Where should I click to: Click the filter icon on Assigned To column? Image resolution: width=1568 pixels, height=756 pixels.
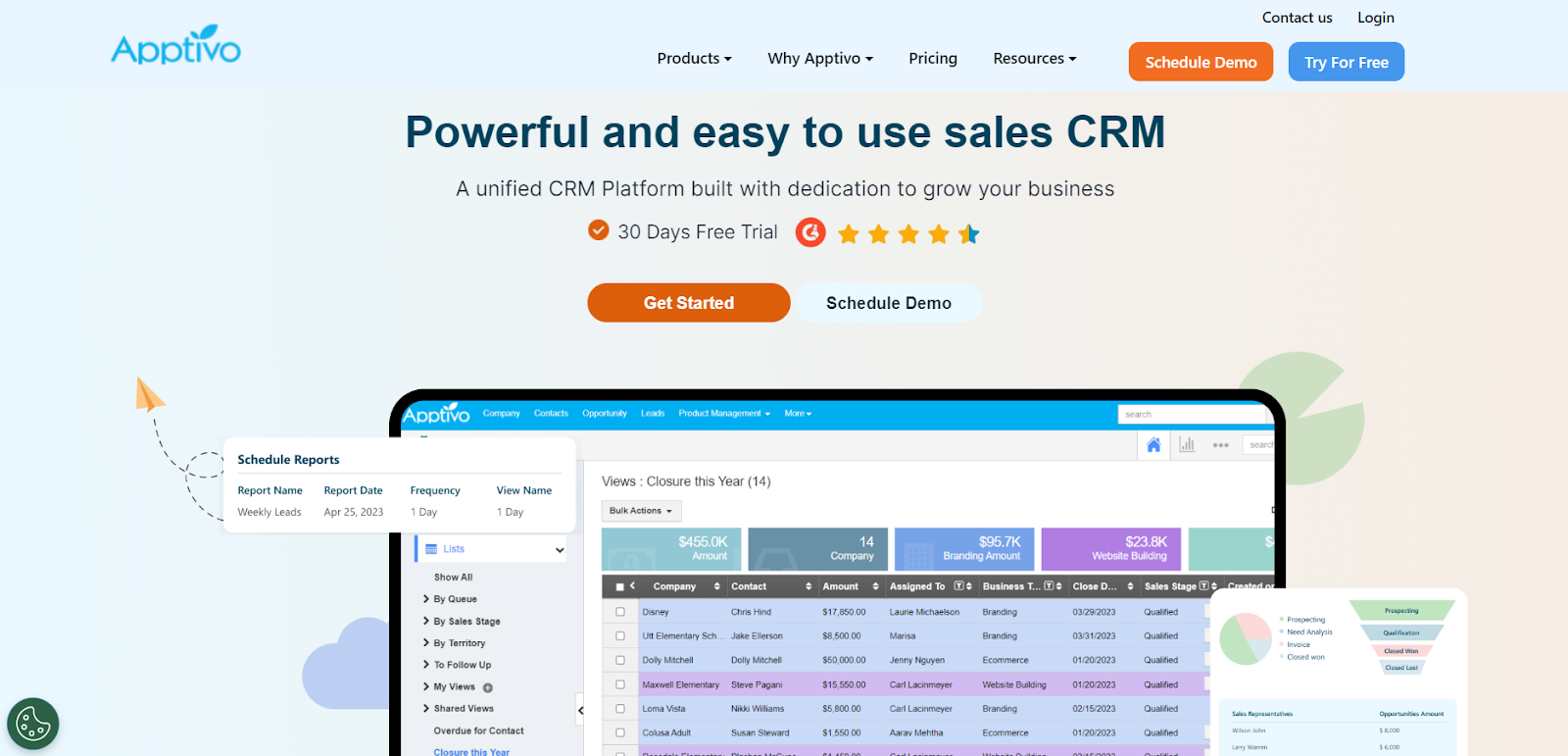(x=958, y=586)
